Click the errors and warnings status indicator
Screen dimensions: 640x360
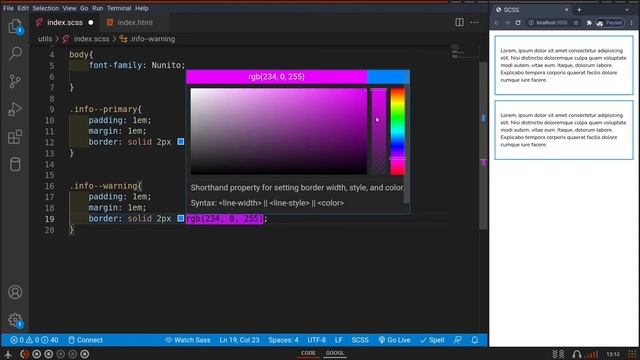click(x=25, y=340)
